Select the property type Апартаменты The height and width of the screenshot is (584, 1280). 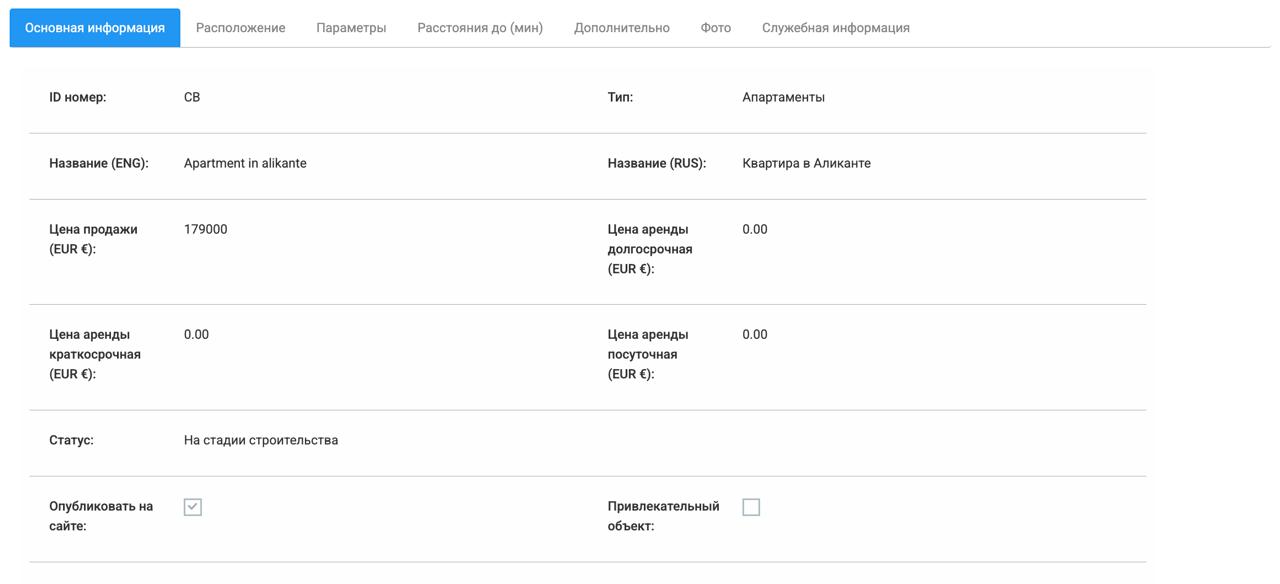784,96
